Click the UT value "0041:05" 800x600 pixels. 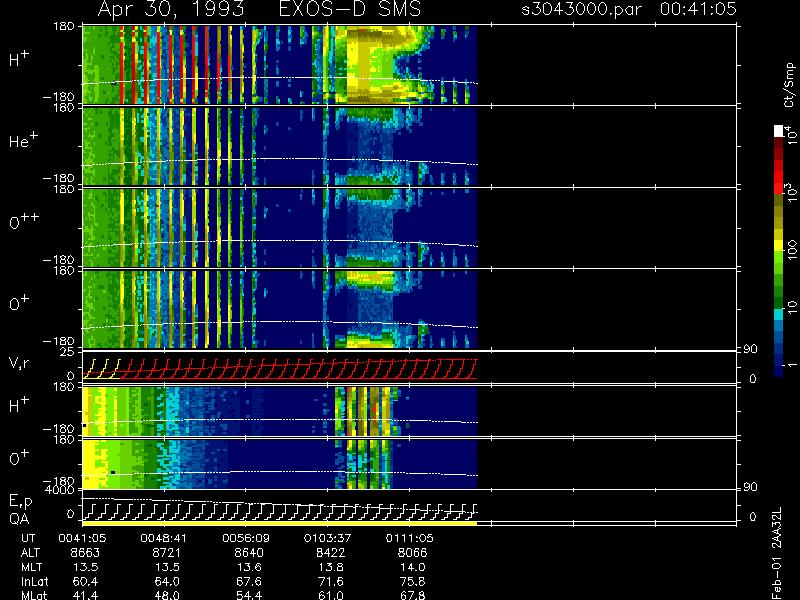(x=82, y=538)
